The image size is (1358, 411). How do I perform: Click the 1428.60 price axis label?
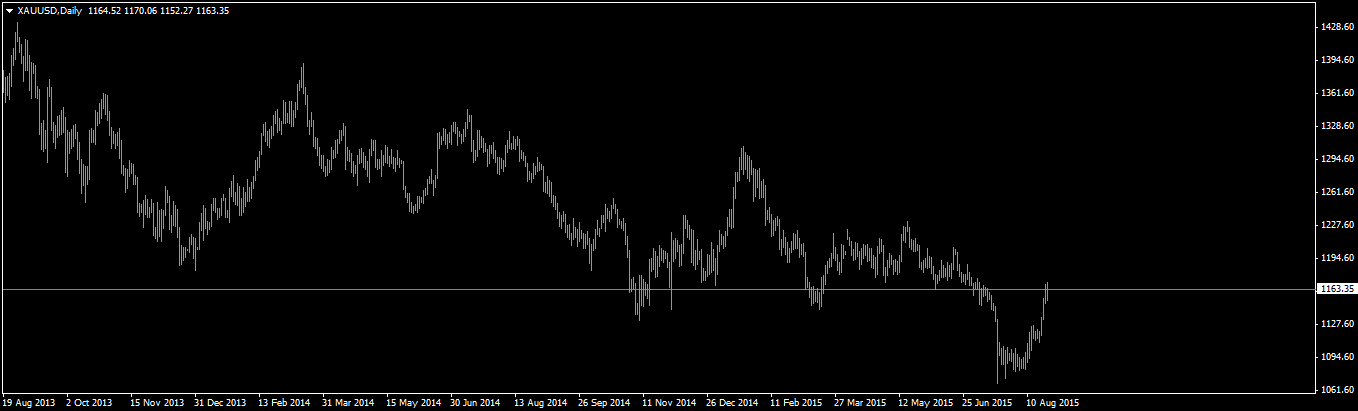point(1337,27)
